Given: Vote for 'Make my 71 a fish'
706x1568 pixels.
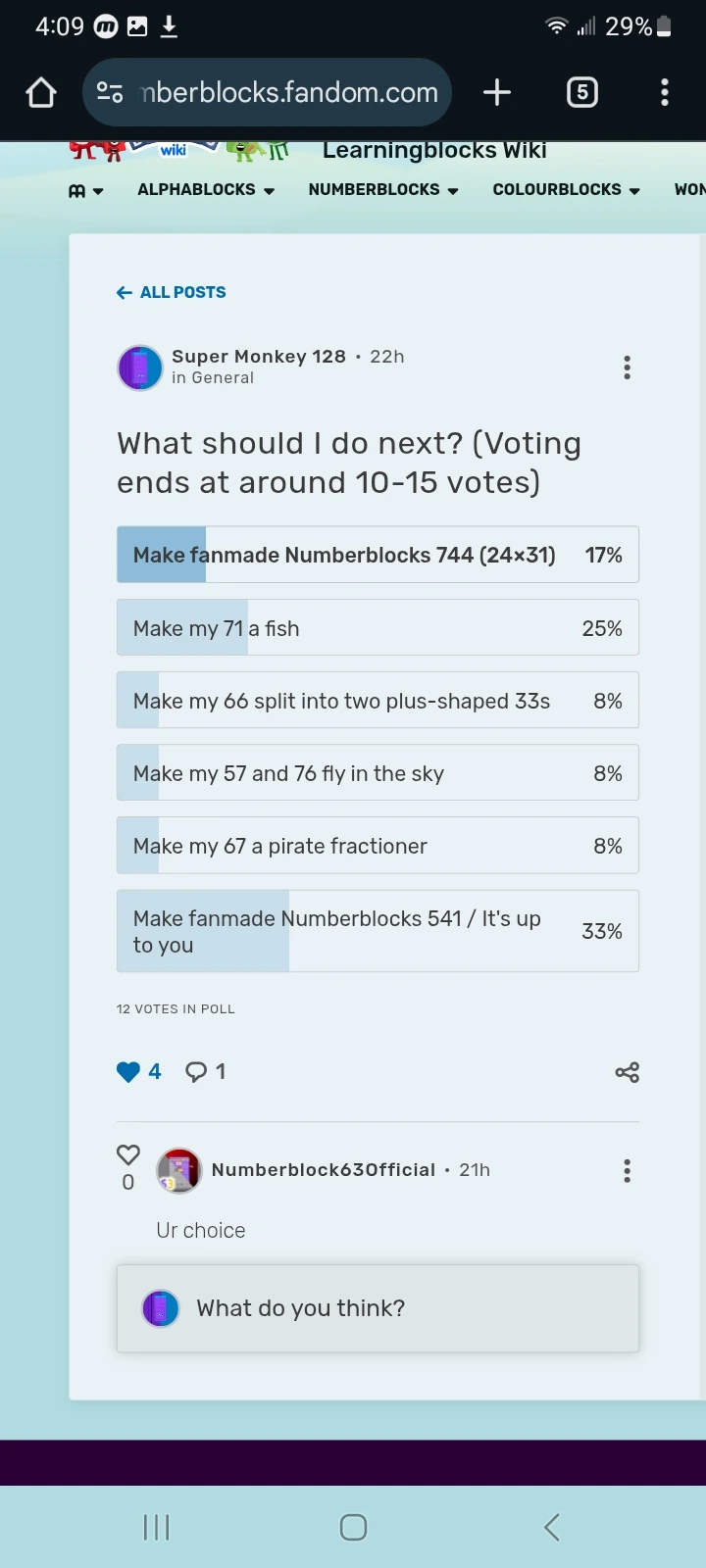Looking at the screenshot, I should (x=378, y=627).
